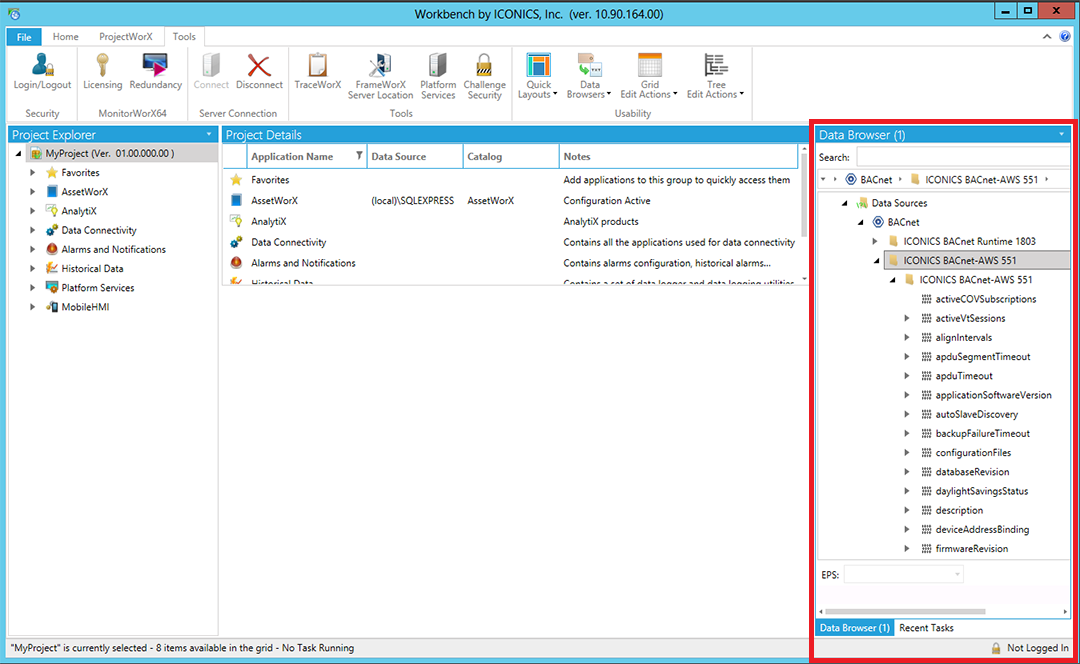The height and width of the screenshot is (664, 1080).
Task: Open the Quick Layouts dropdown
Action: click(539, 76)
